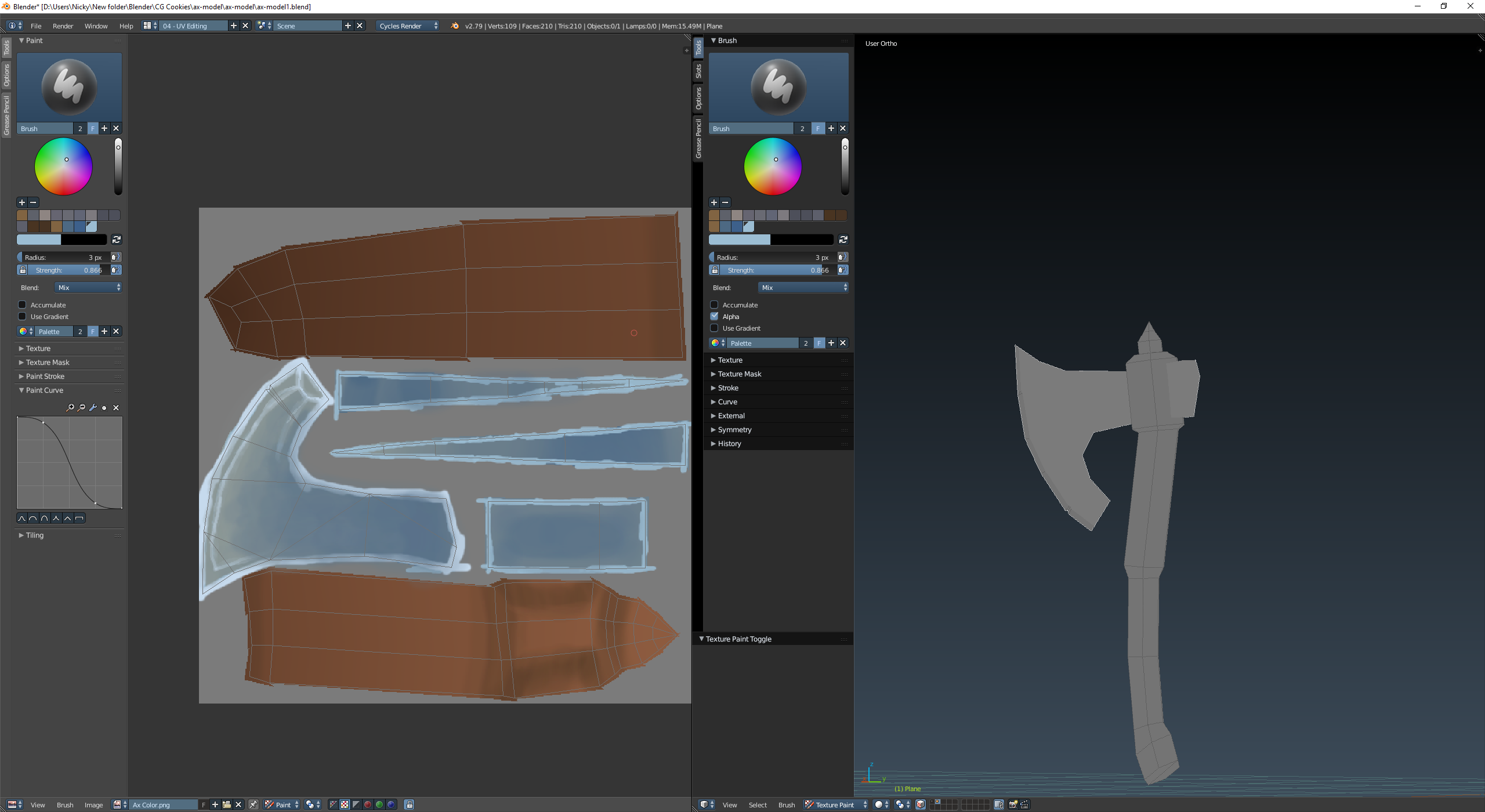Click the lock update icon
Image resolution: width=1485 pixels, height=812 pixels.
click(409, 804)
